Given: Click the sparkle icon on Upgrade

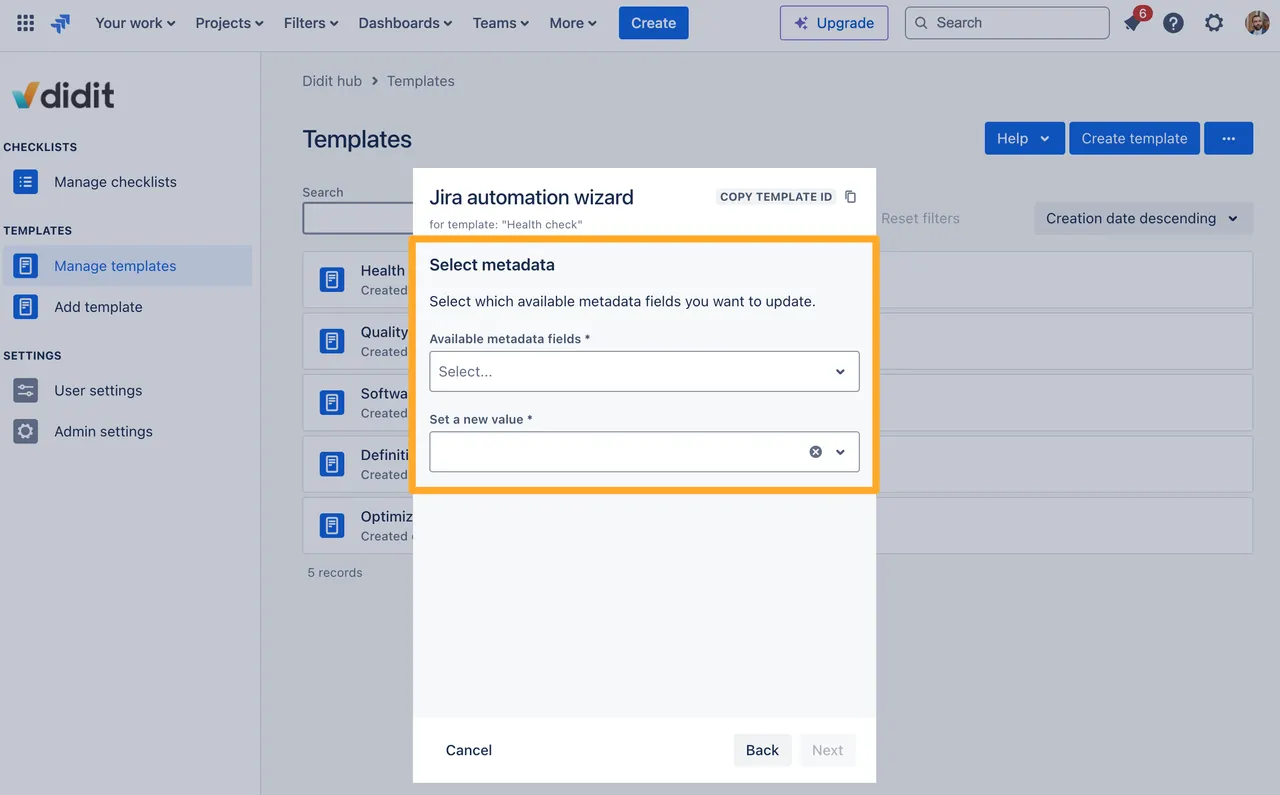Looking at the screenshot, I should (801, 23).
